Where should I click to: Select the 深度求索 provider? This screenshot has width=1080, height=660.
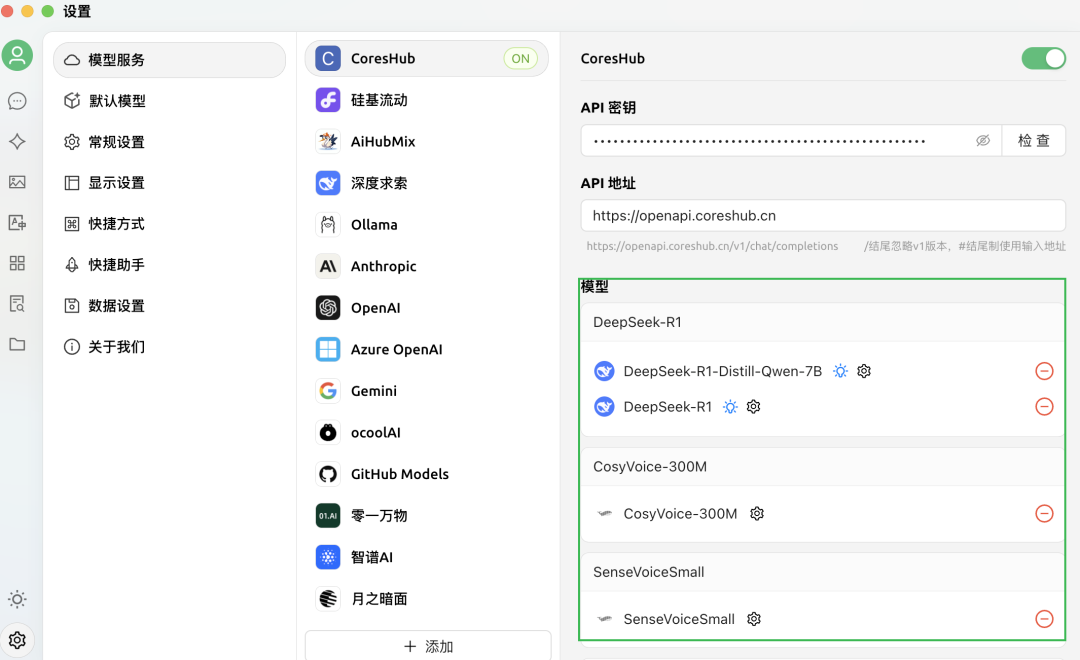[426, 183]
